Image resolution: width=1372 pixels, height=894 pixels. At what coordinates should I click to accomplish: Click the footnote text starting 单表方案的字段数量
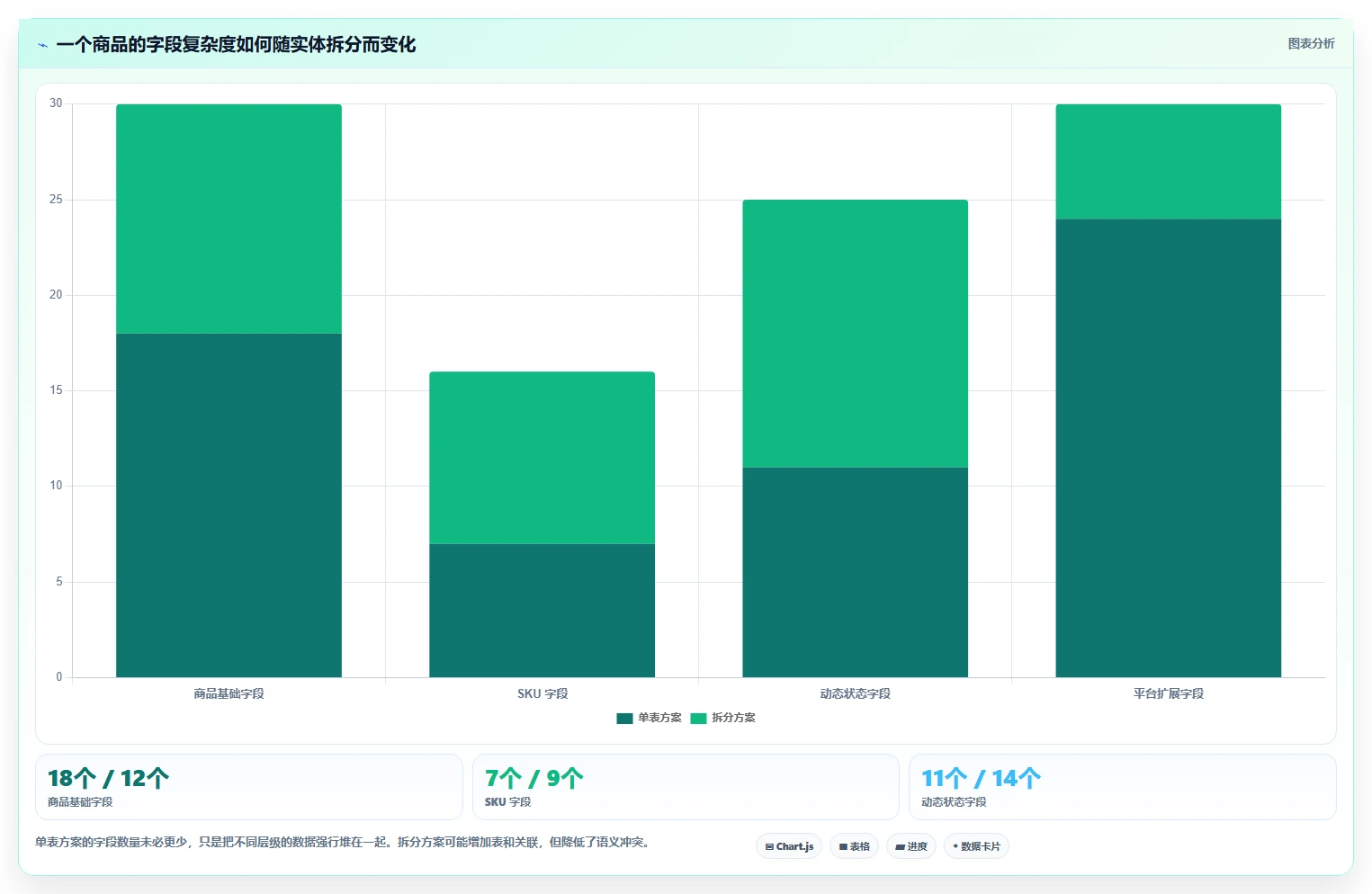click(x=342, y=843)
